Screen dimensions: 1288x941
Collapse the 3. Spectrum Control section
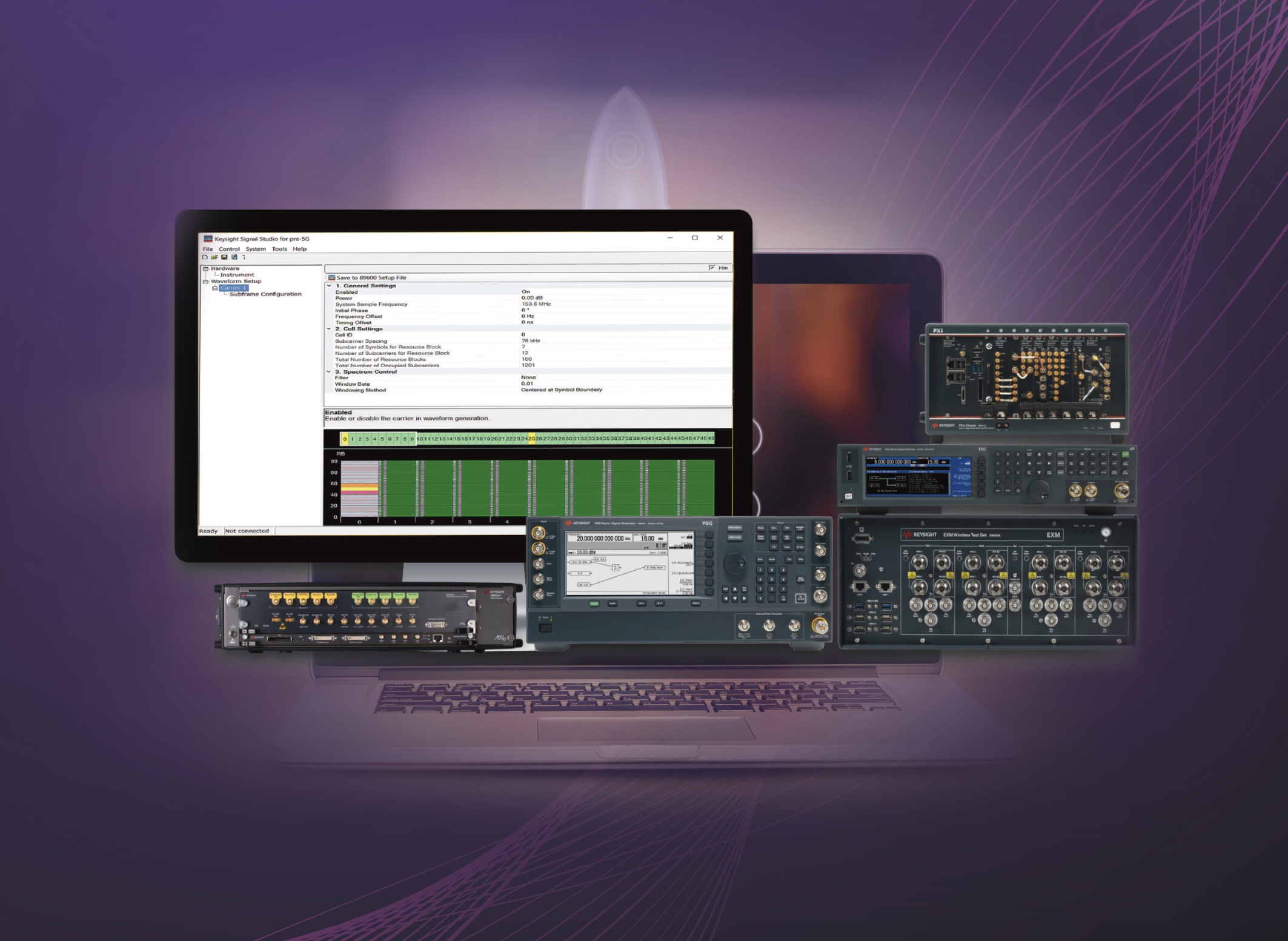330,371
